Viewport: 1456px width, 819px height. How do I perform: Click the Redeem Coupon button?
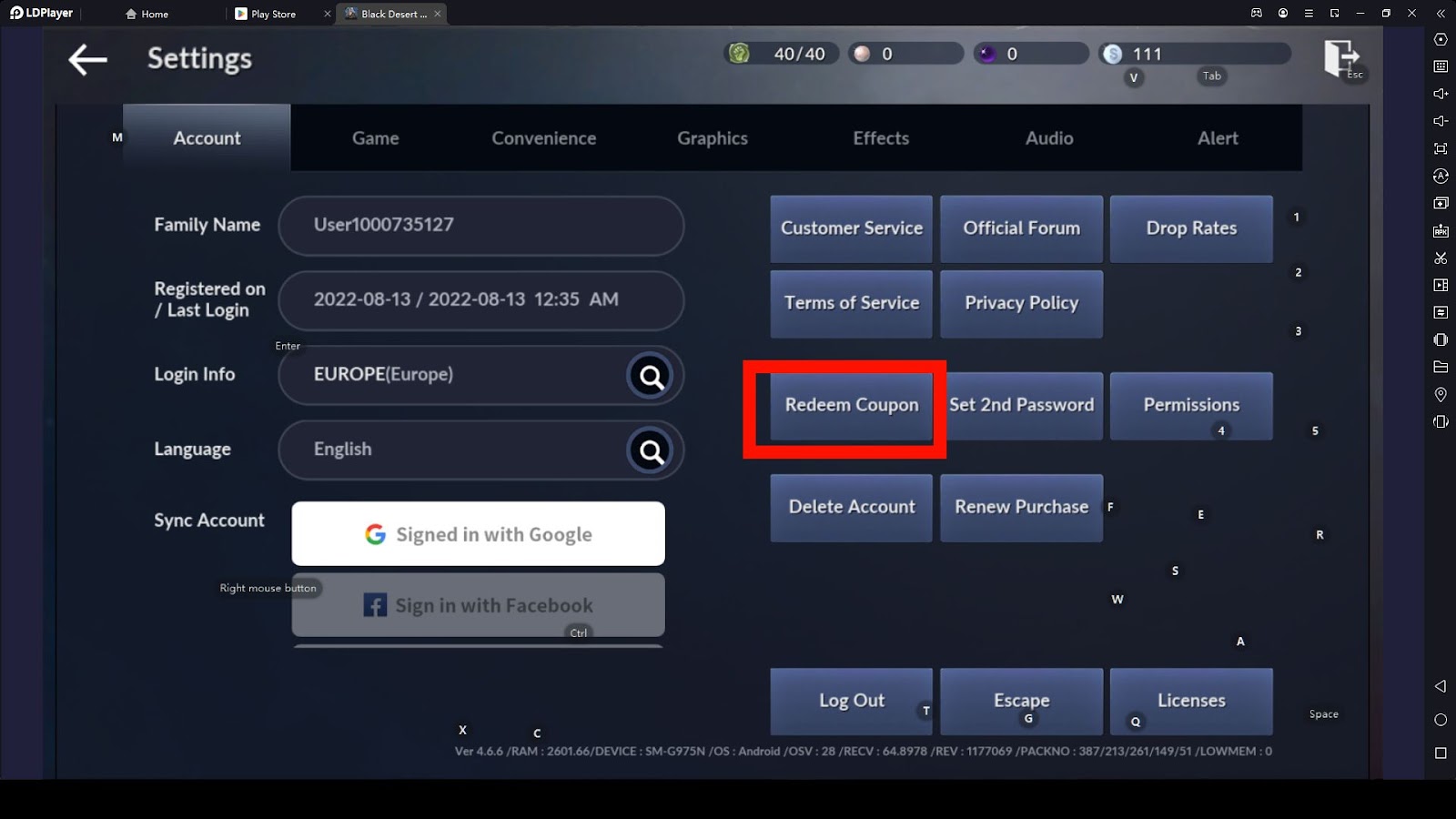852,406
